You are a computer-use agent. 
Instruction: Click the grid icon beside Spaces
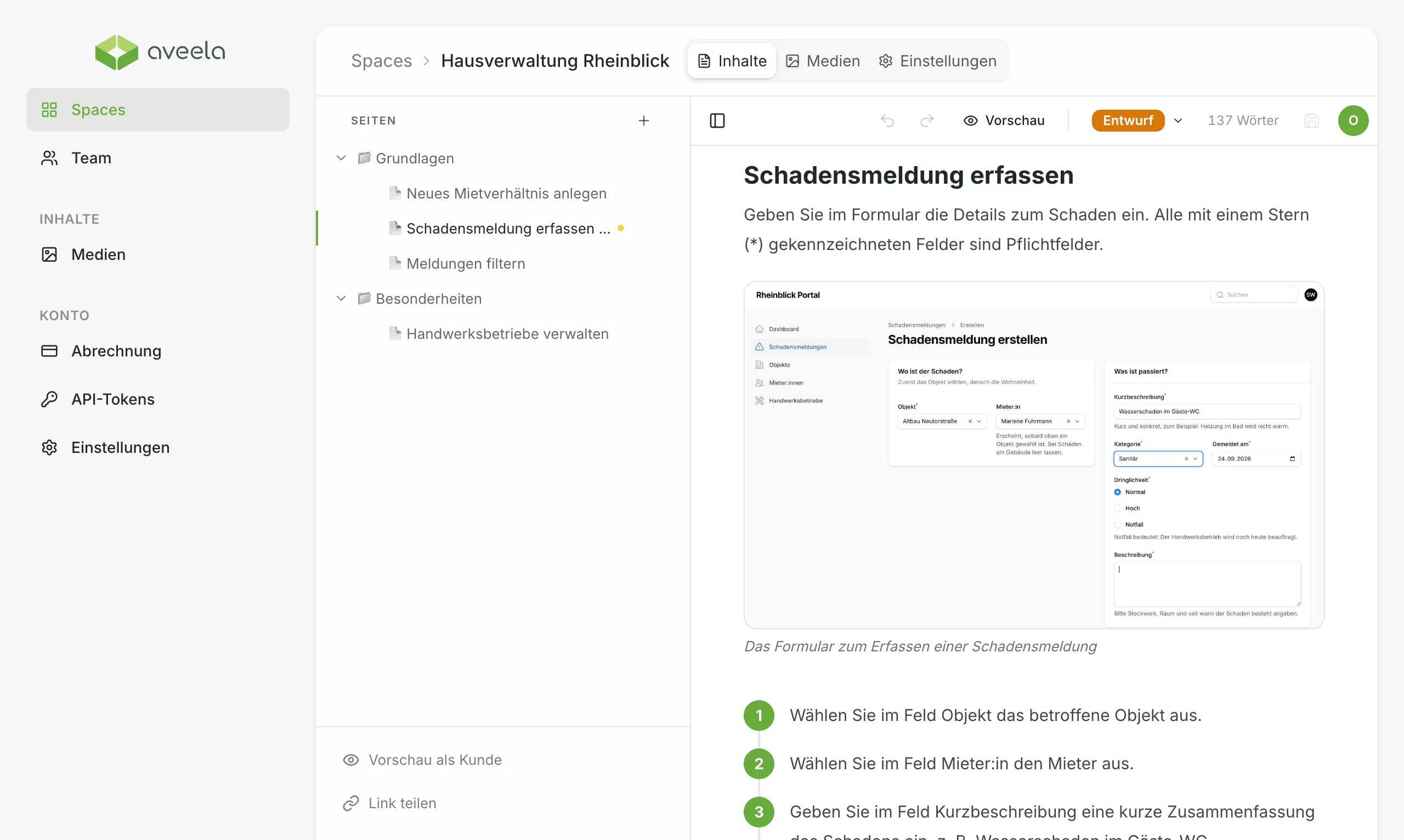[49, 110]
